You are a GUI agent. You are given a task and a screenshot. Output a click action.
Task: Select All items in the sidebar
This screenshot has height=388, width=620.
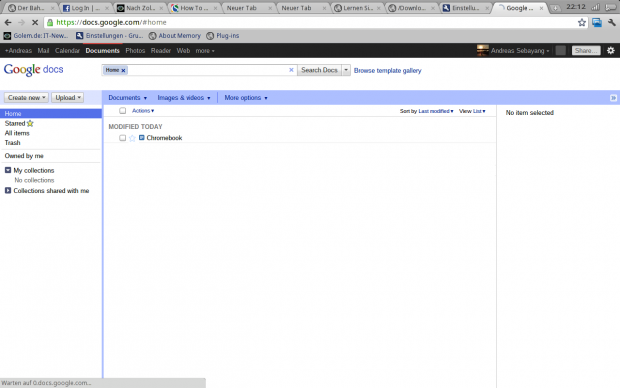17,133
